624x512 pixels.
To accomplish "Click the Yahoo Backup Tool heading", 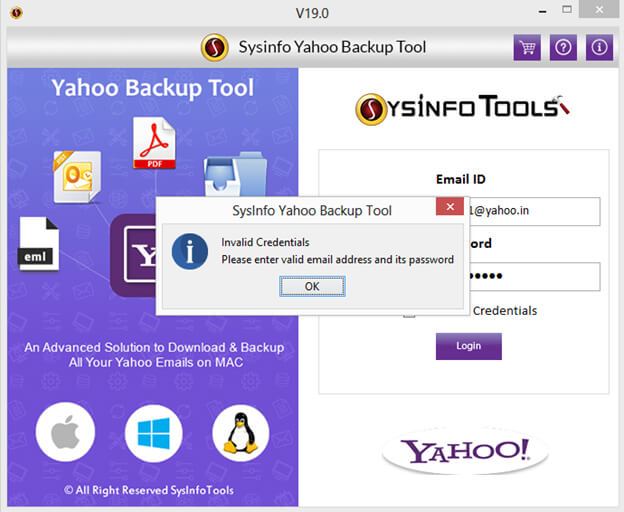I will 152,88.
